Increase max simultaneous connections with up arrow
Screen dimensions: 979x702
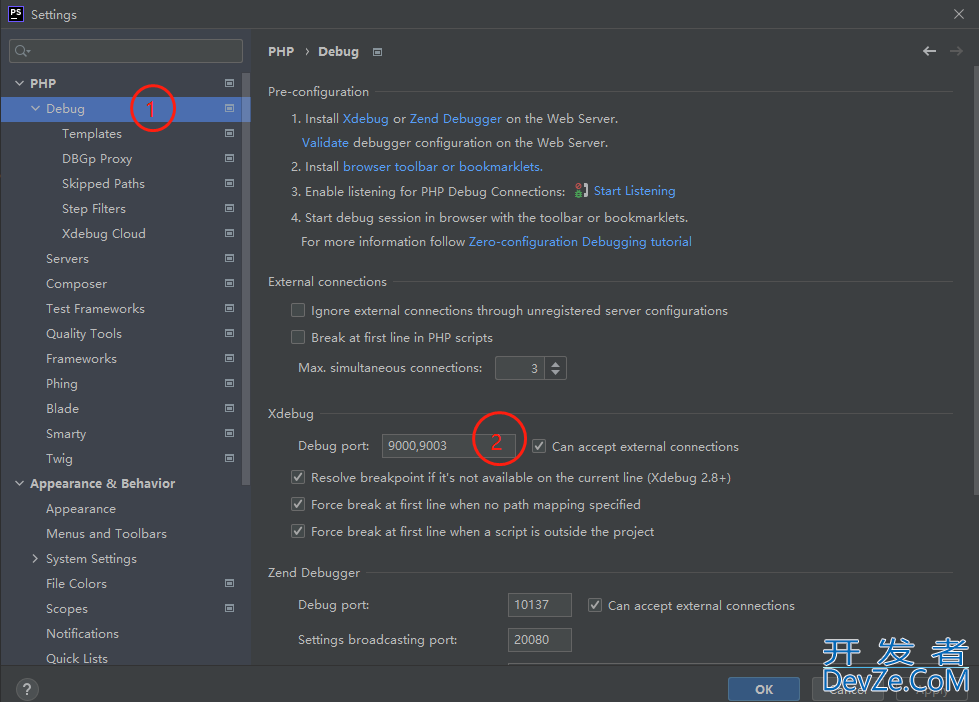[555, 363]
